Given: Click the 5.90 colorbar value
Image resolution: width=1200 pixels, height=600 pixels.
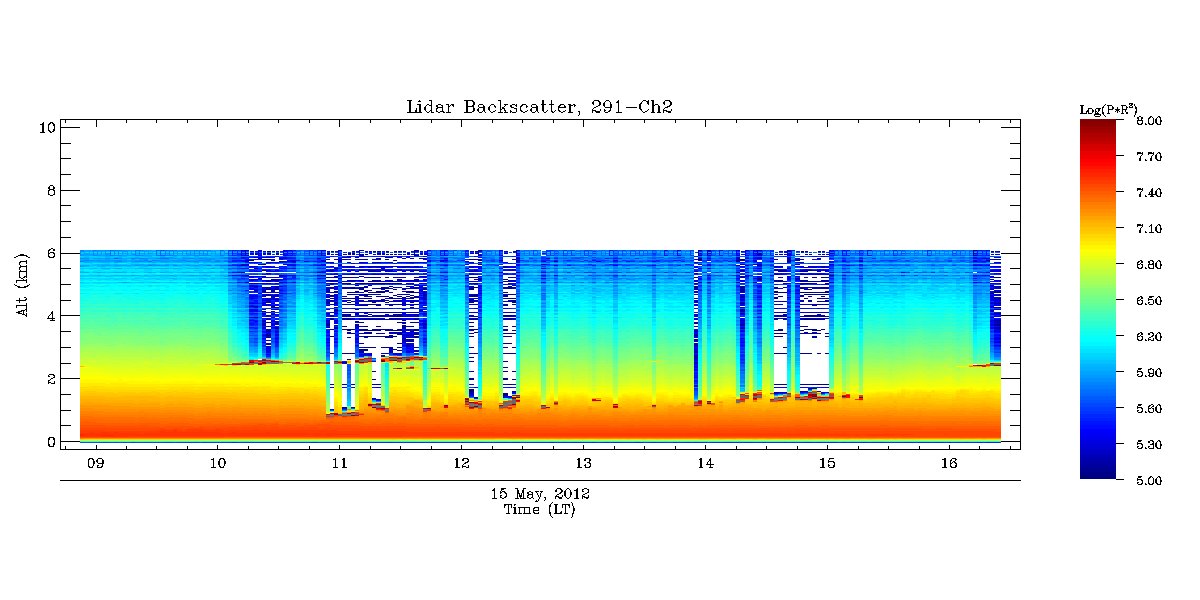Looking at the screenshot, I should [x=1147, y=373].
